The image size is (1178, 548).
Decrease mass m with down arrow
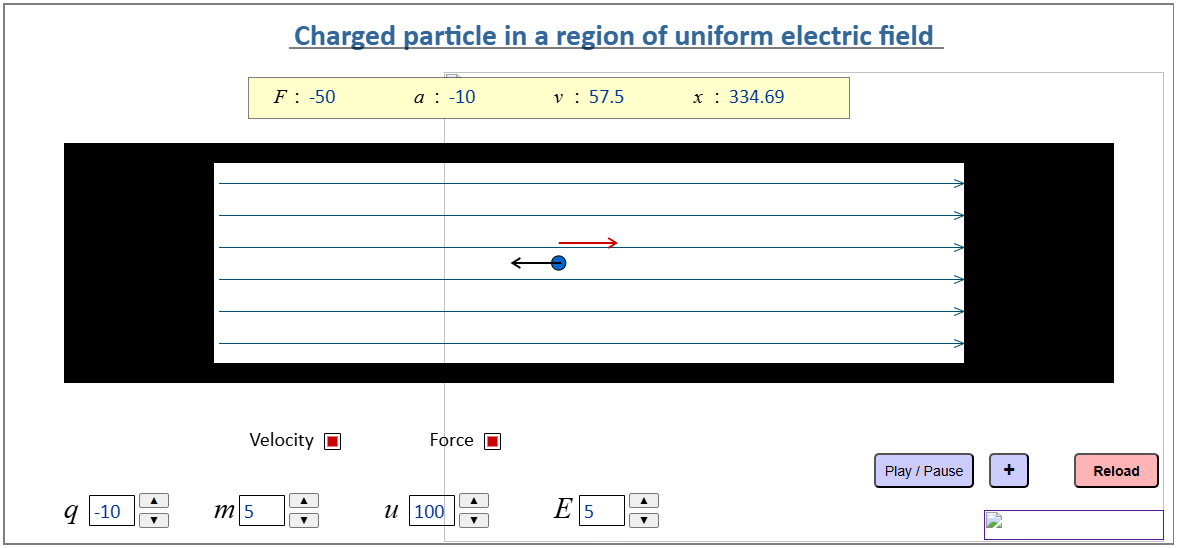tap(304, 520)
